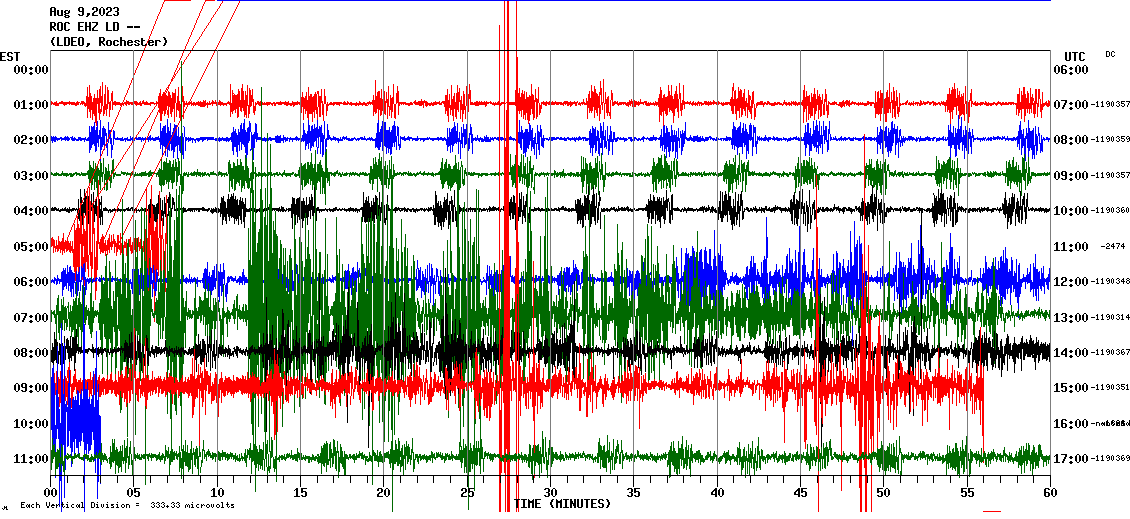The height and width of the screenshot is (519, 1130).
Task: Select the 14:00 UTC hour label
Action: [x=1071, y=353]
